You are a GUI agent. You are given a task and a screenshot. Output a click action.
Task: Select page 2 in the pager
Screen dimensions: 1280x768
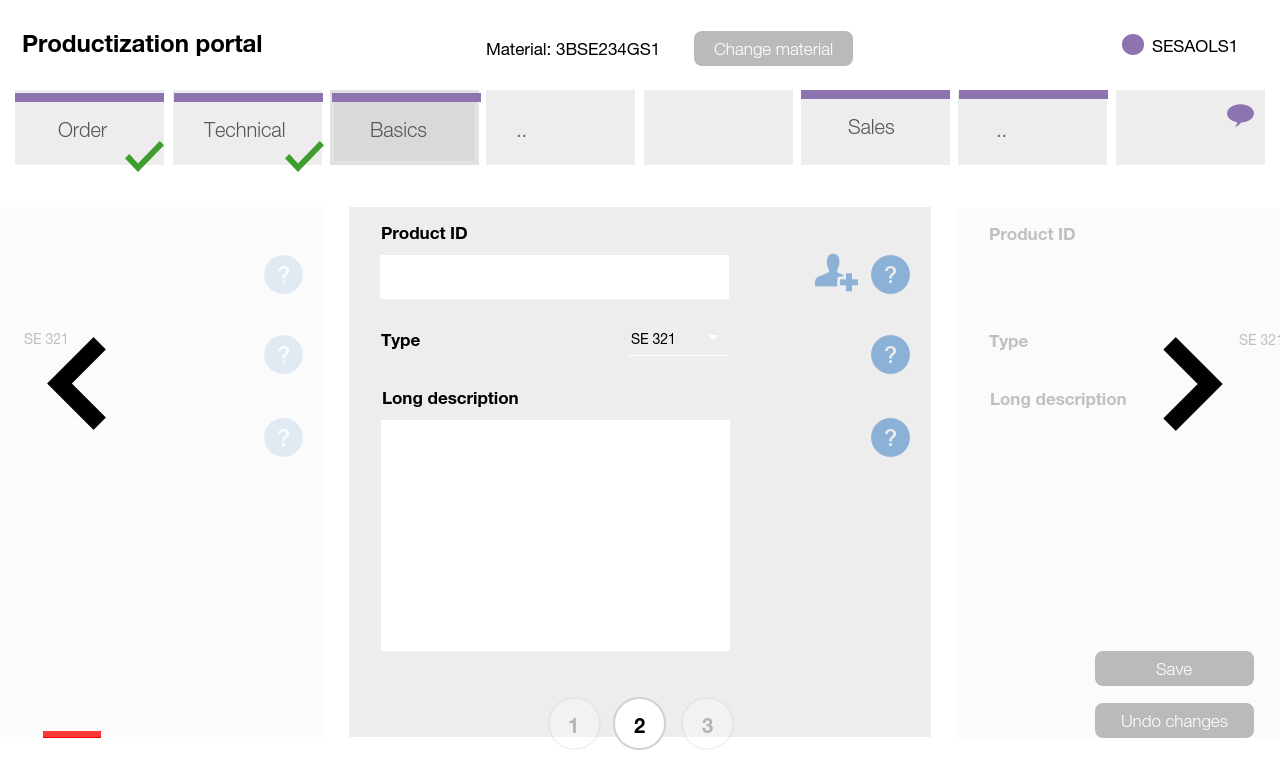(x=640, y=724)
